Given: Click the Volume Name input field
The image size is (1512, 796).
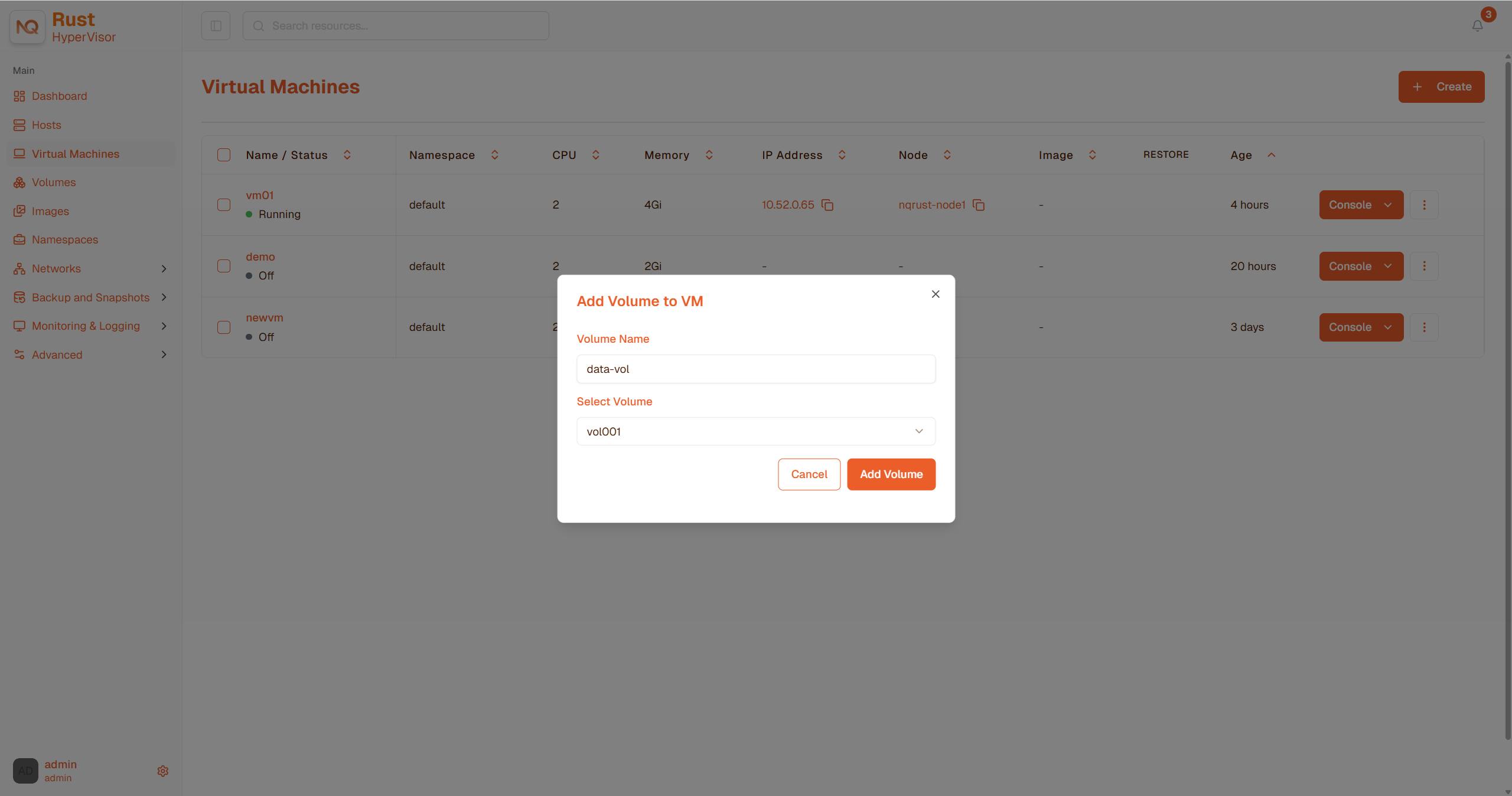Looking at the screenshot, I should (x=756, y=369).
